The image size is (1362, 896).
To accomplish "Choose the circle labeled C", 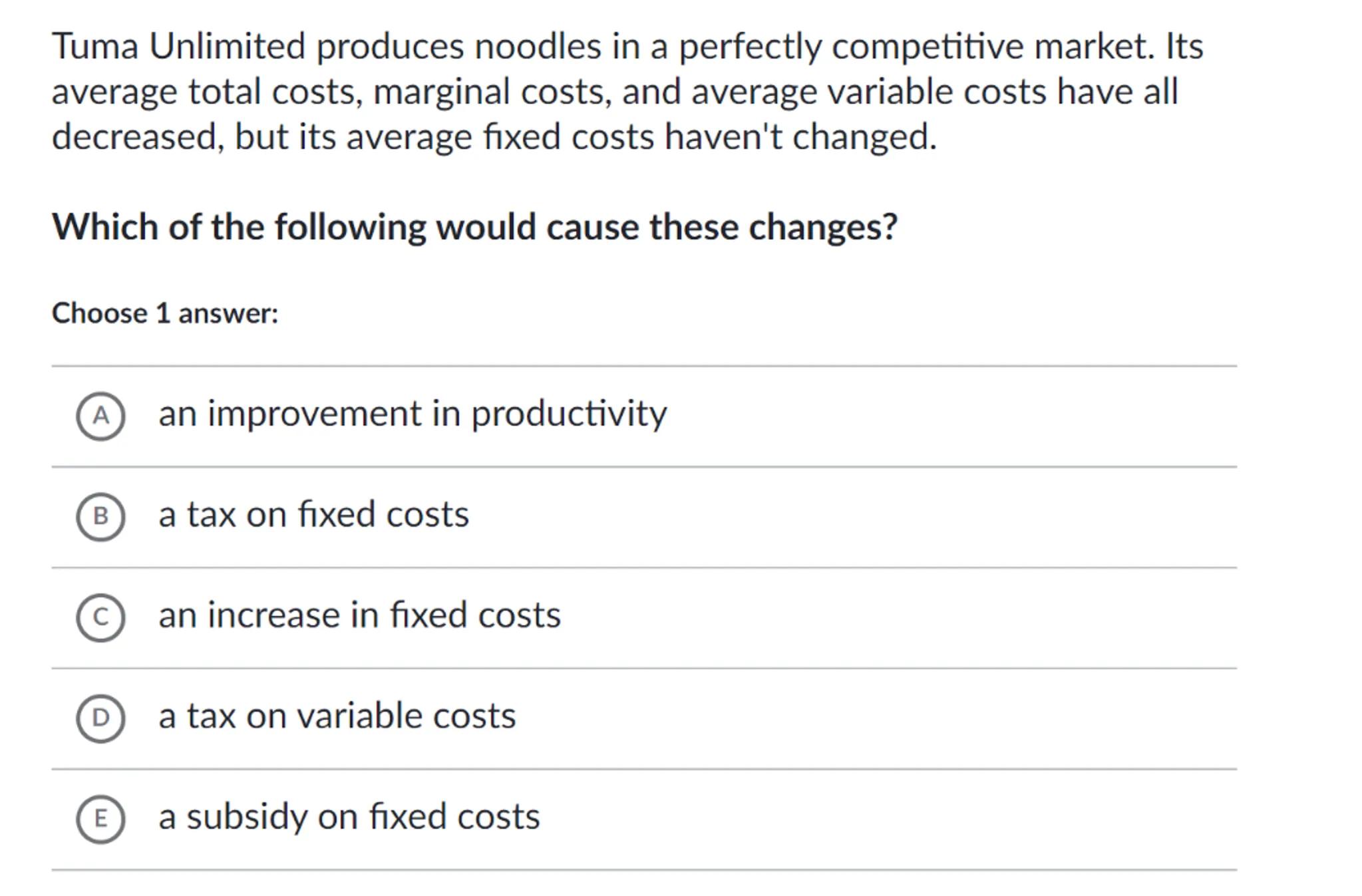I will click(100, 618).
